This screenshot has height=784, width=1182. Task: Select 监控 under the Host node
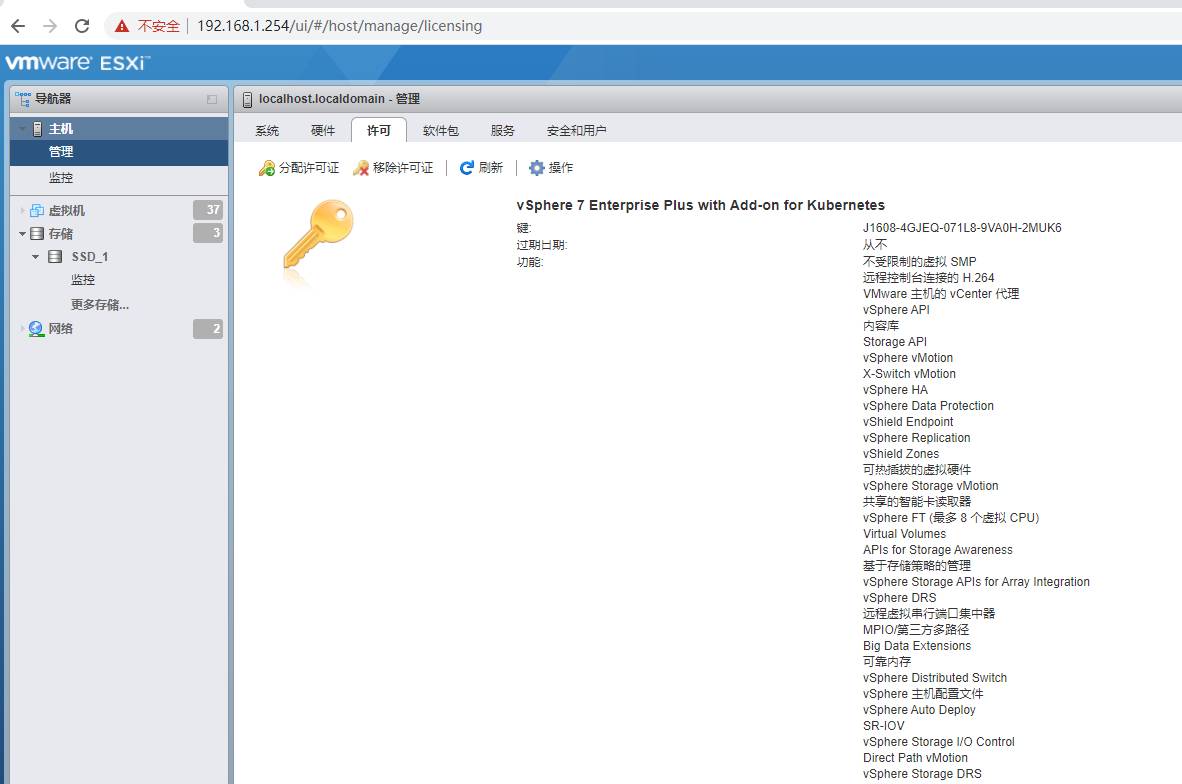[61, 178]
